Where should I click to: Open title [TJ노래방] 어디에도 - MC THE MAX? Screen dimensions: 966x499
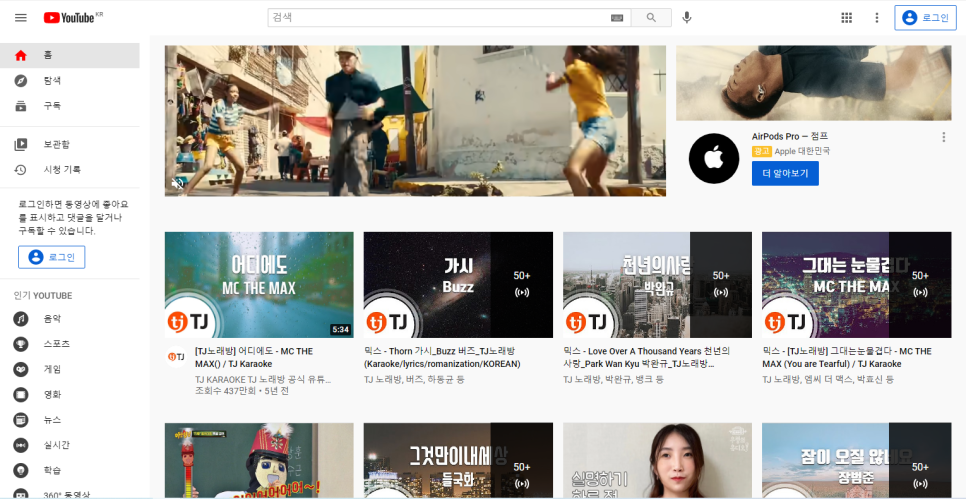coord(254,357)
